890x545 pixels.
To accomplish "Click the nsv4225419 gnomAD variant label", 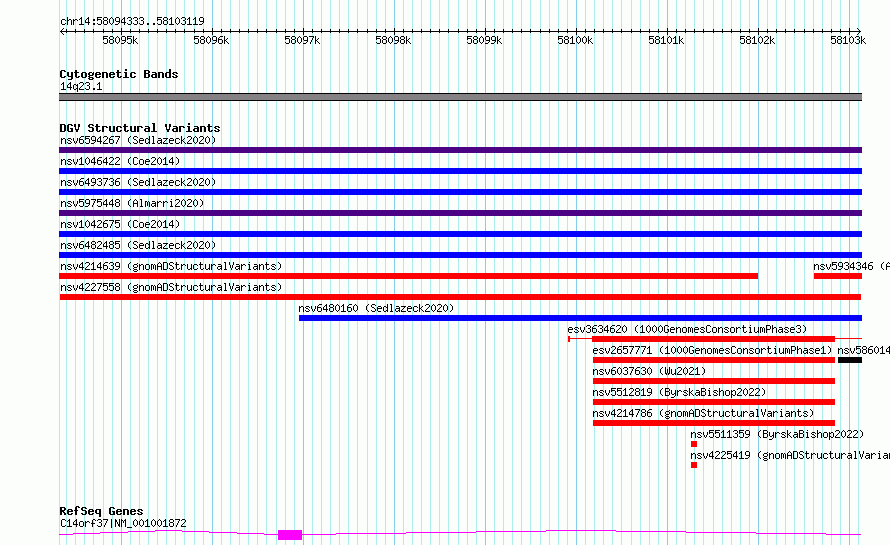I will click(790, 455).
